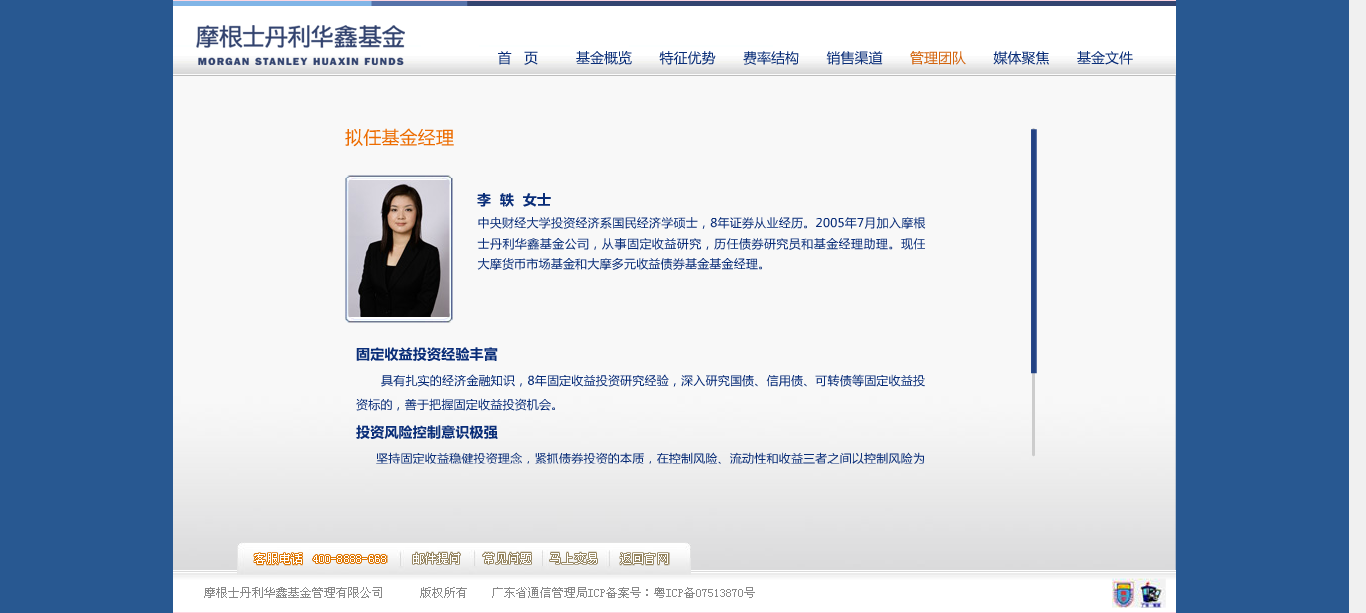The image size is (1366, 613).
Task: Open the 首页 home page
Action: pos(517,58)
